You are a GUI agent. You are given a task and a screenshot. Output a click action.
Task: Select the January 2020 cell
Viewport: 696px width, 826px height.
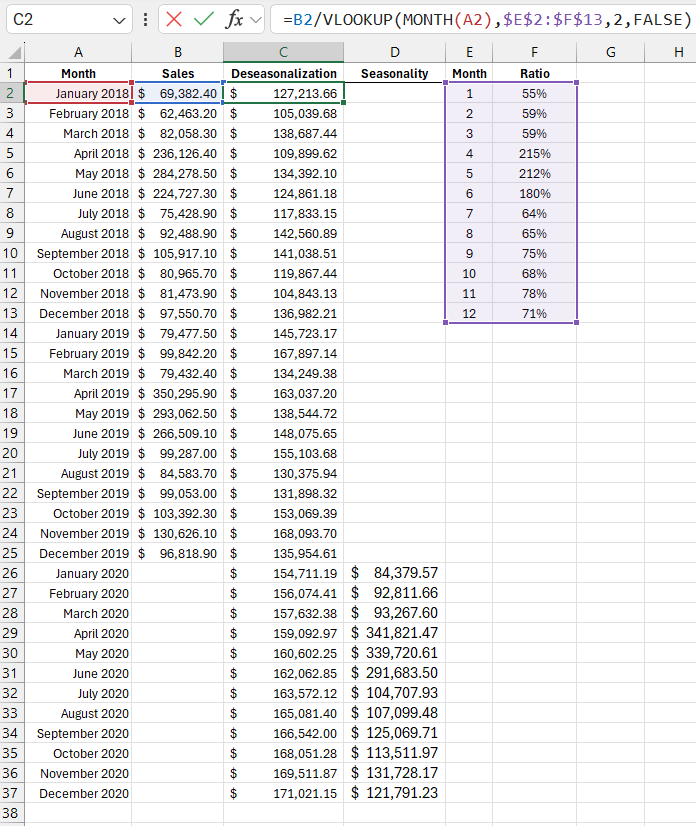pos(78,573)
